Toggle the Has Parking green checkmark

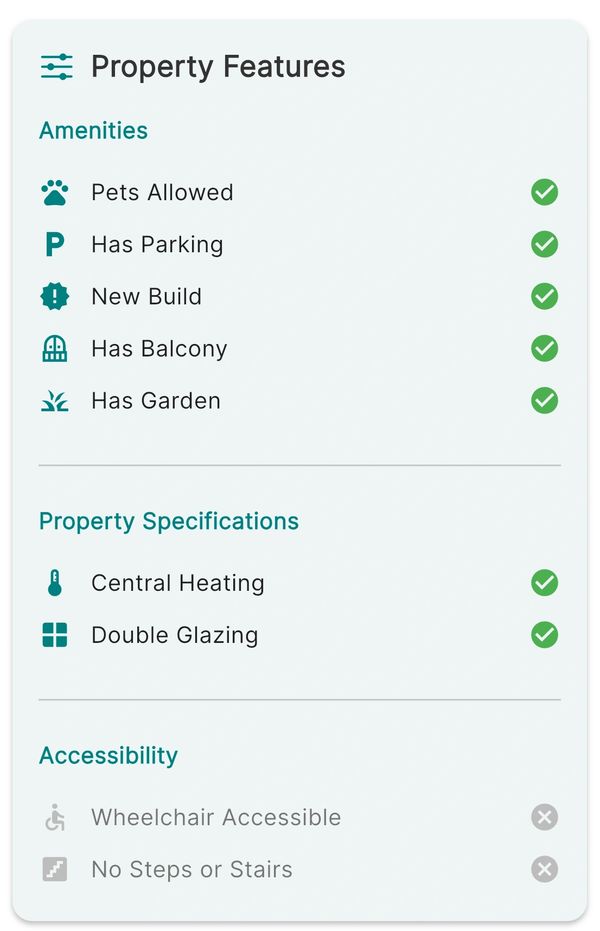[x=544, y=244]
